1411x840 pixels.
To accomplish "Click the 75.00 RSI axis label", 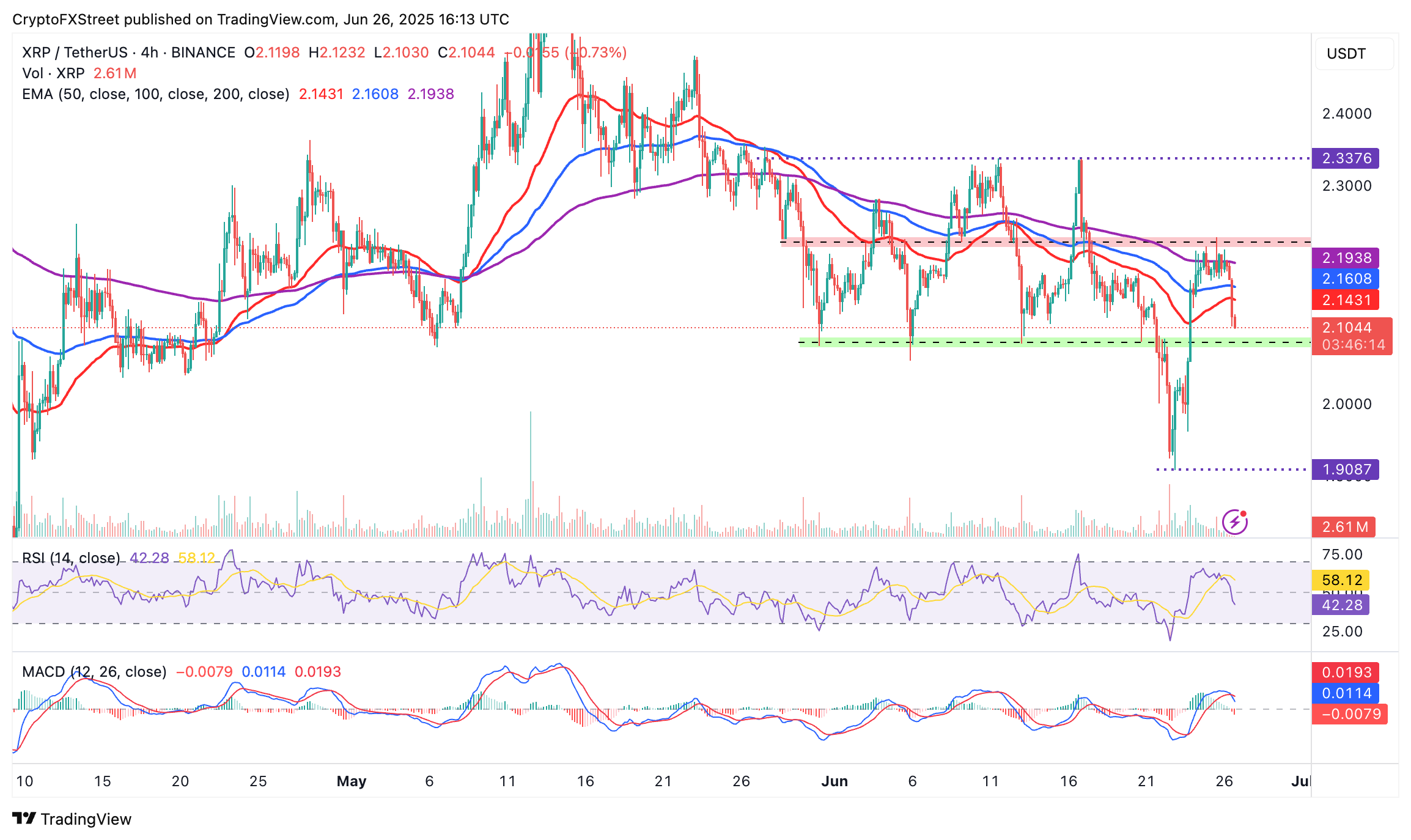I will point(1343,554).
